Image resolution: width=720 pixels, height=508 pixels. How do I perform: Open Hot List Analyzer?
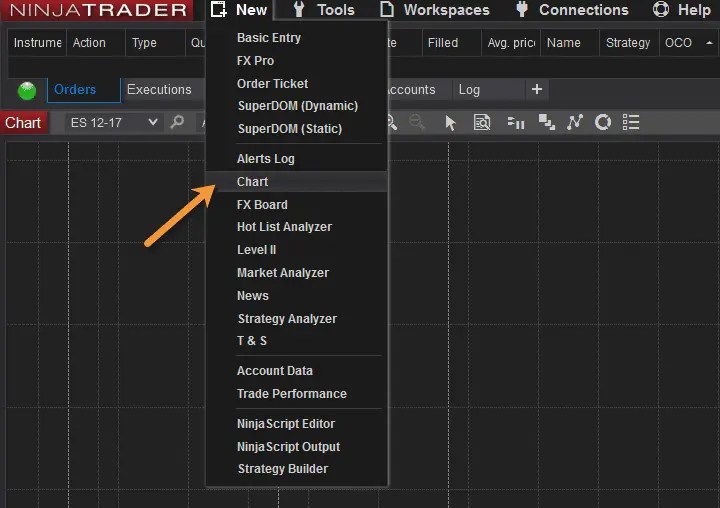click(x=296, y=226)
